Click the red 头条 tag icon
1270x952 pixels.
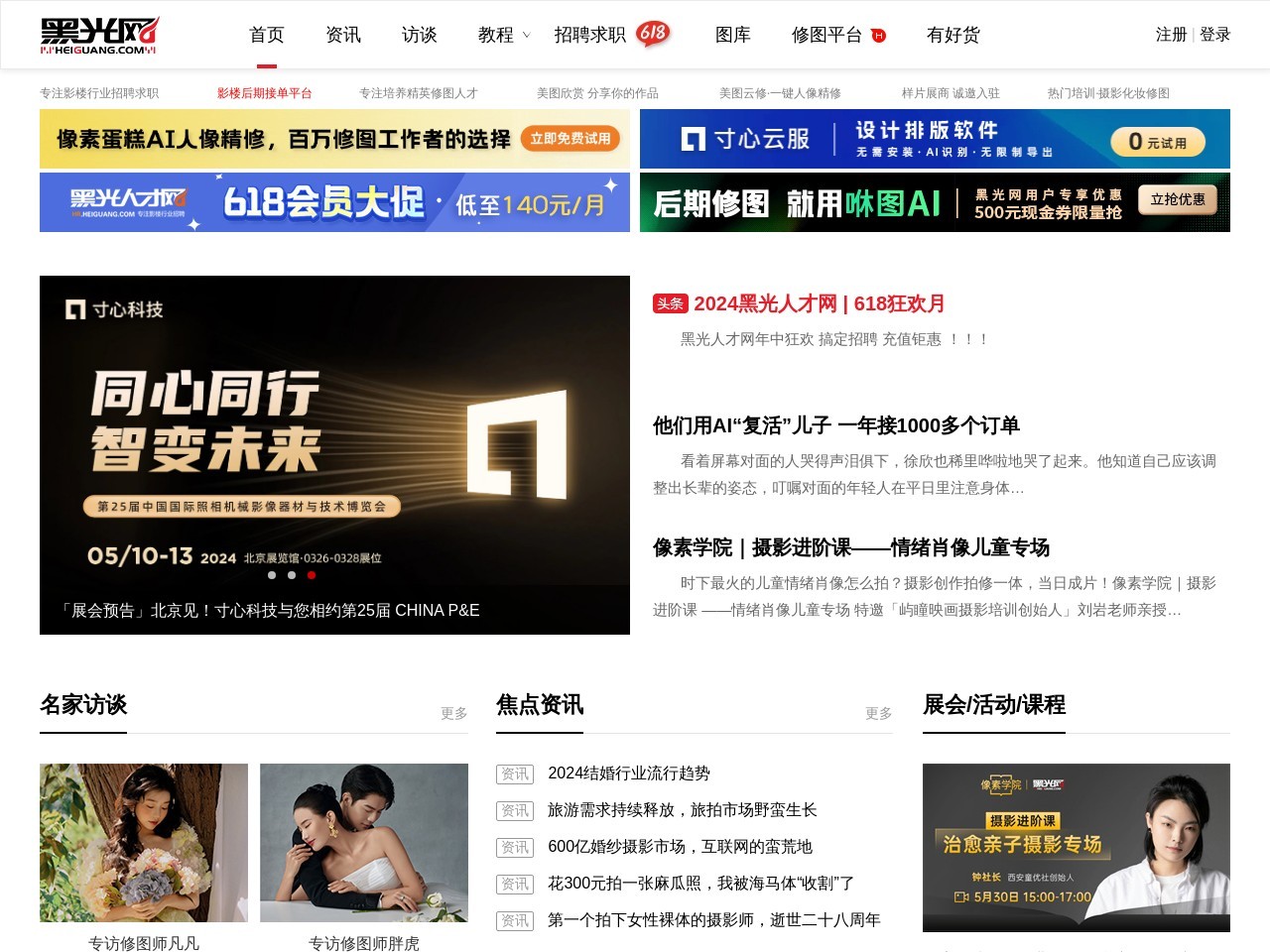[x=670, y=303]
